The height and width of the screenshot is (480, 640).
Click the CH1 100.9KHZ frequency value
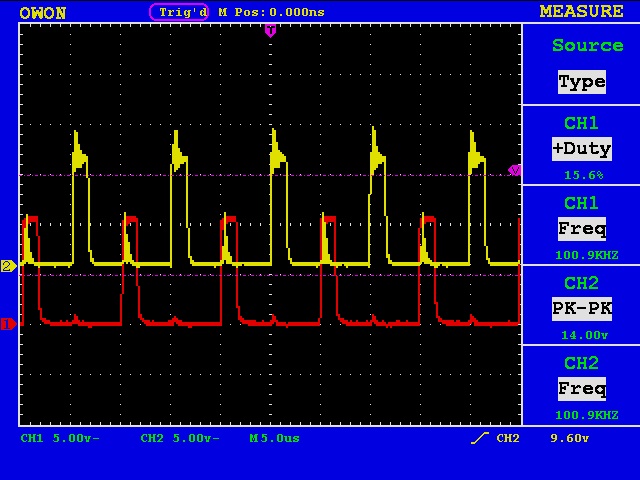[587, 256]
